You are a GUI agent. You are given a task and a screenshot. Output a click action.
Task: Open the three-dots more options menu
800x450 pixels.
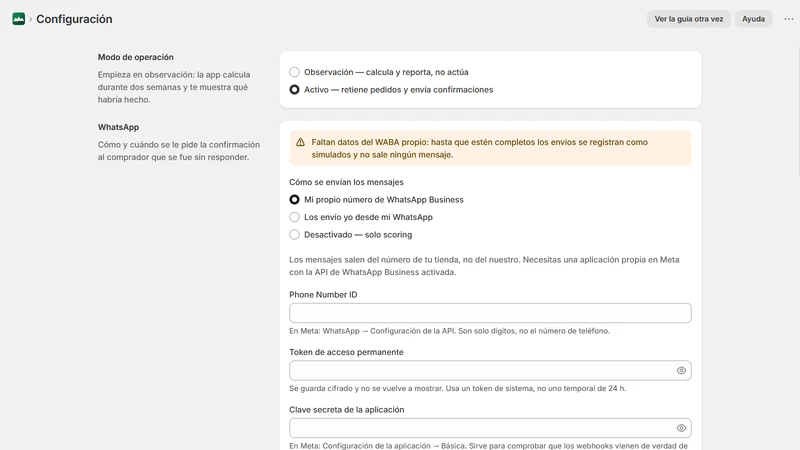click(x=789, y=19)
